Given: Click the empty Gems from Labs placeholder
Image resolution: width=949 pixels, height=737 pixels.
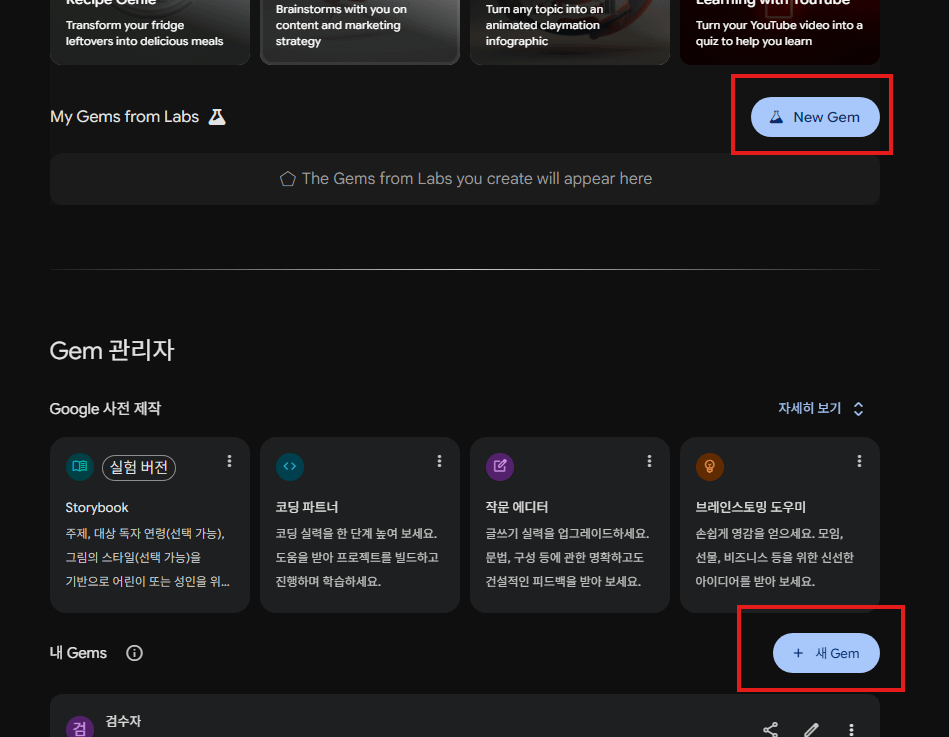Looking at the screenshot, I should pos(465,179).
